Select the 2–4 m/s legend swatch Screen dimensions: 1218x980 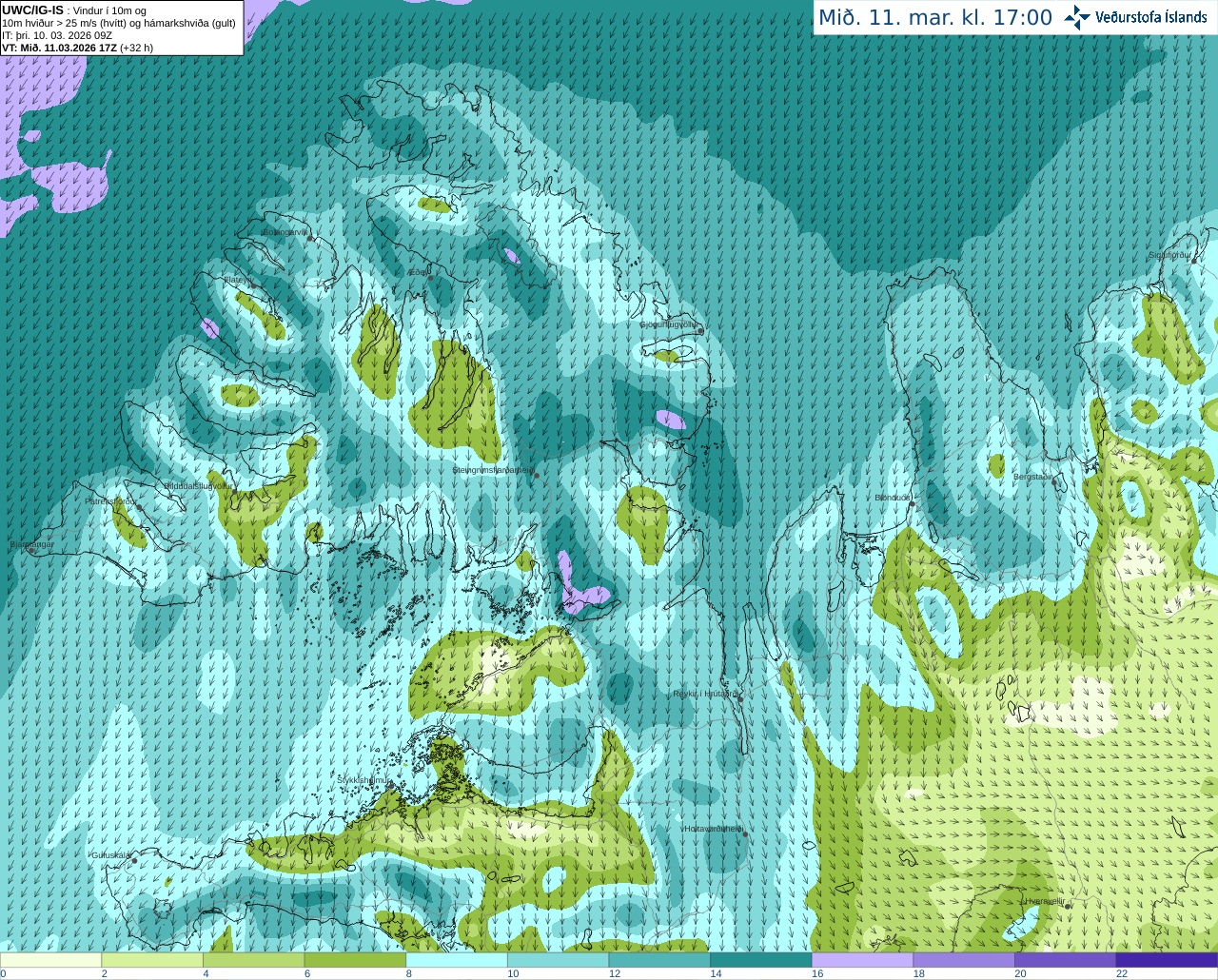pos(152,960)
